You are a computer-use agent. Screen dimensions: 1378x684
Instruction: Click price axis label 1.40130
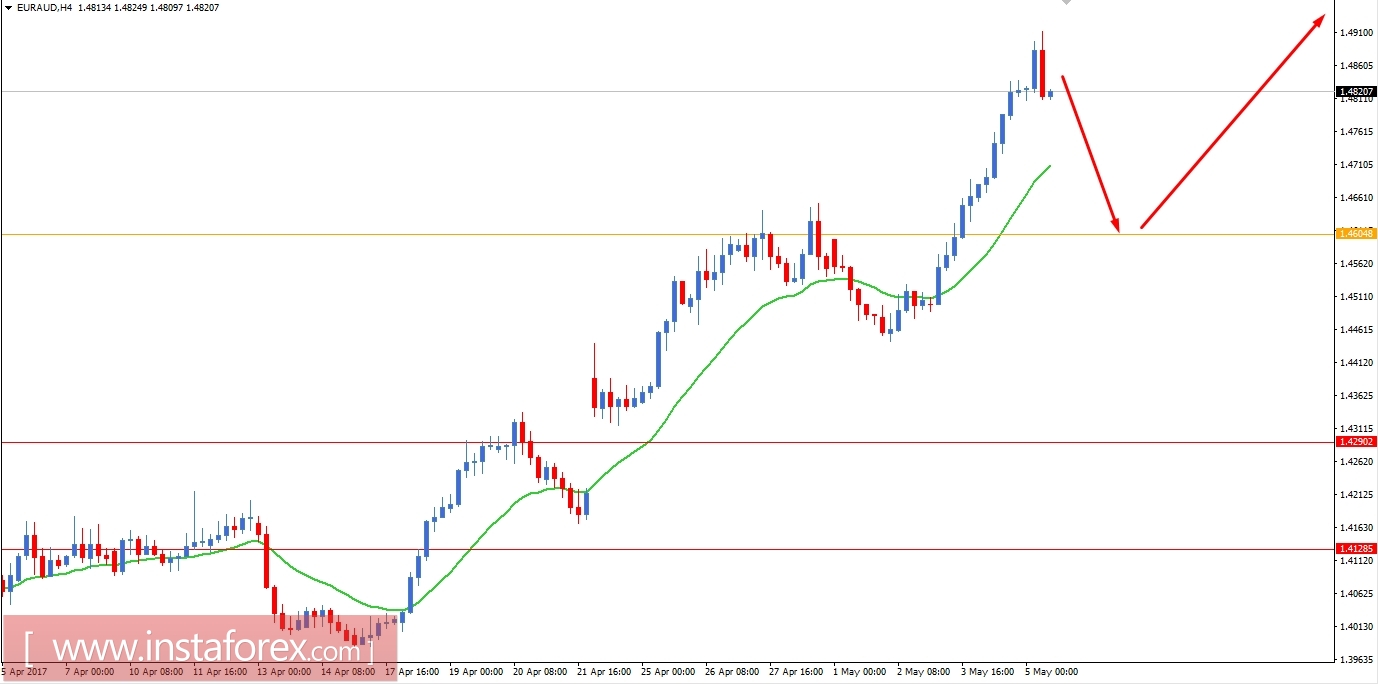1356,627
